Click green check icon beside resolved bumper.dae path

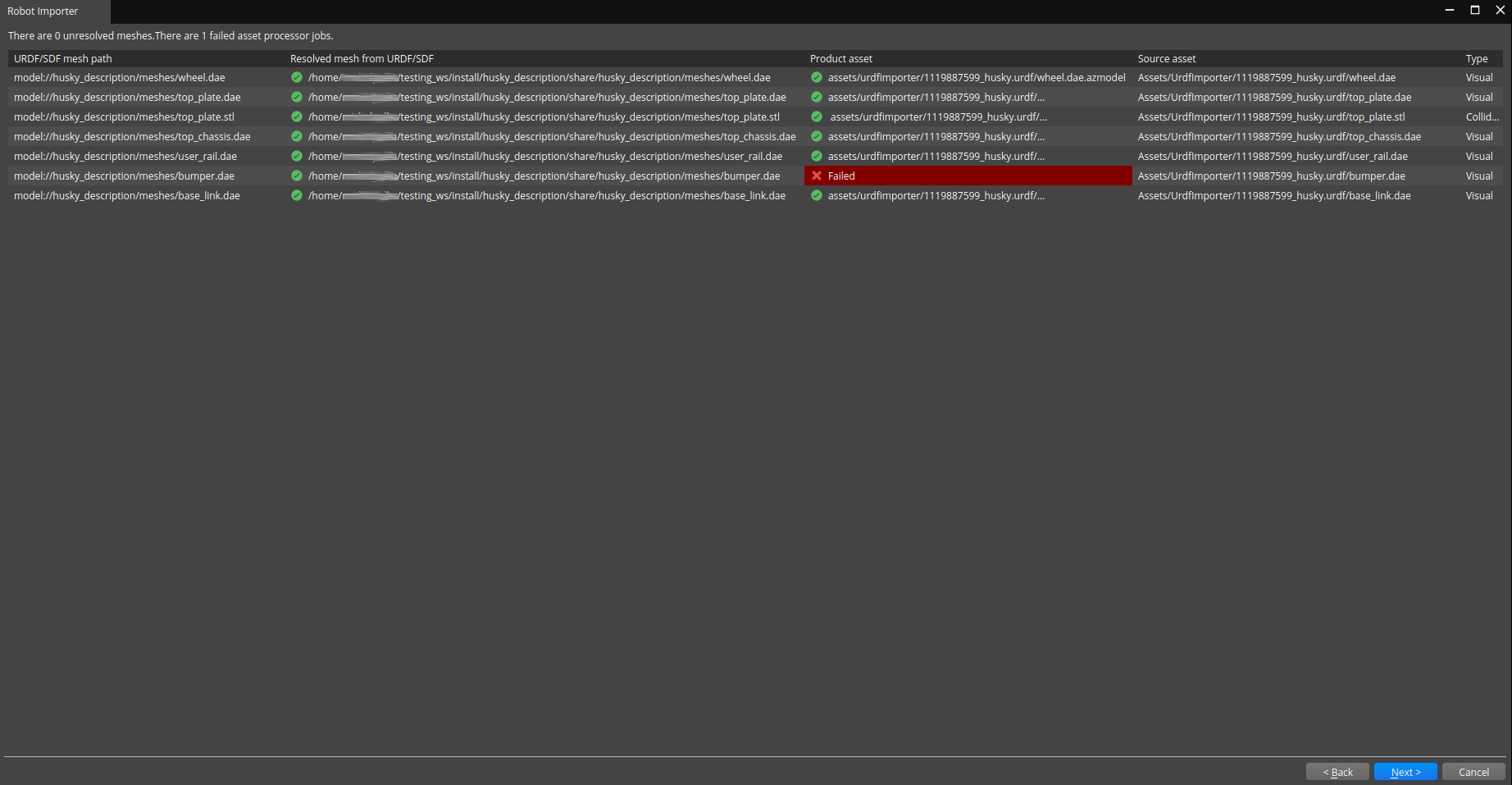coord(297,176)
